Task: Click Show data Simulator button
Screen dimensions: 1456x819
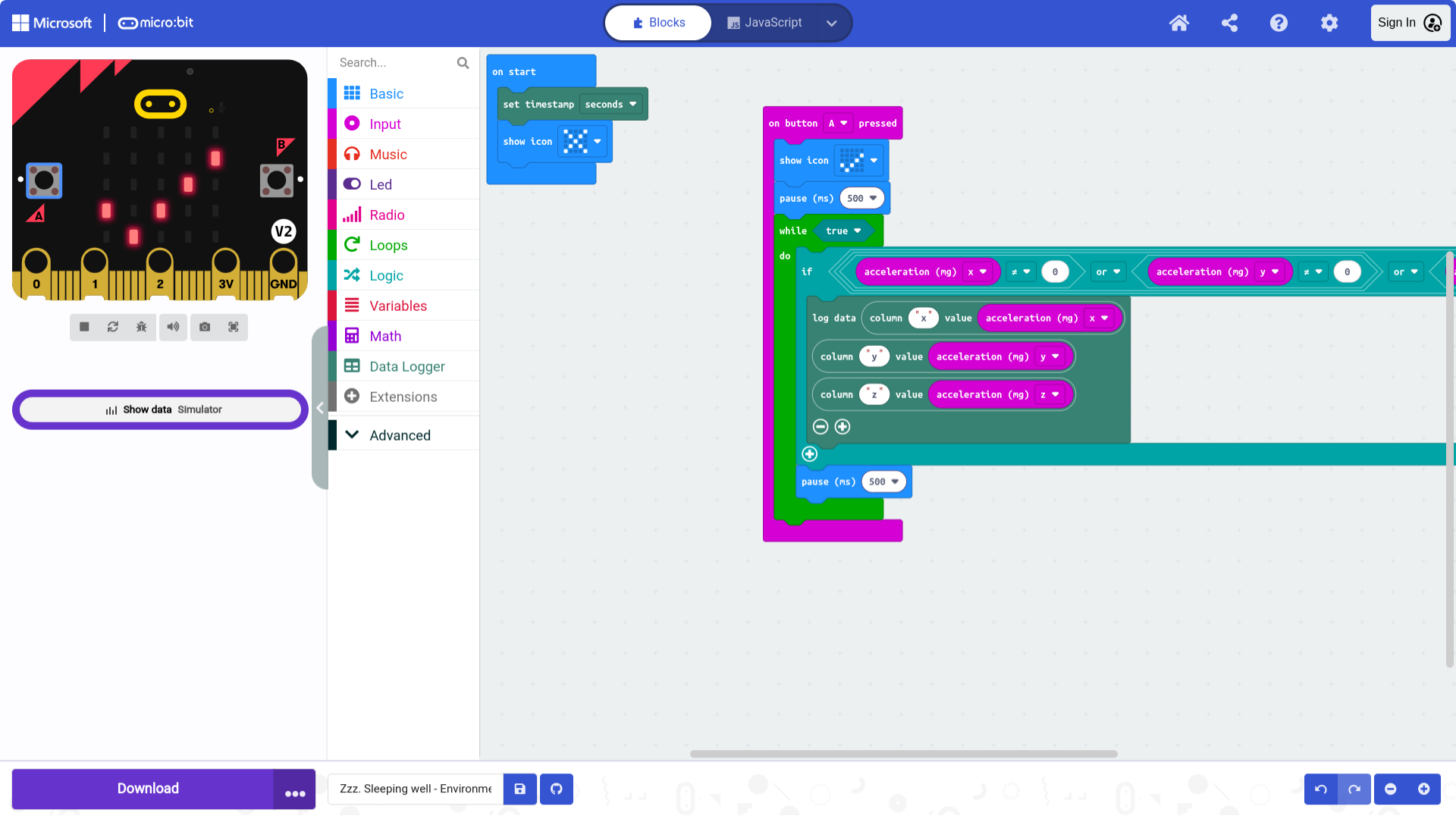Action: (161, 409)
